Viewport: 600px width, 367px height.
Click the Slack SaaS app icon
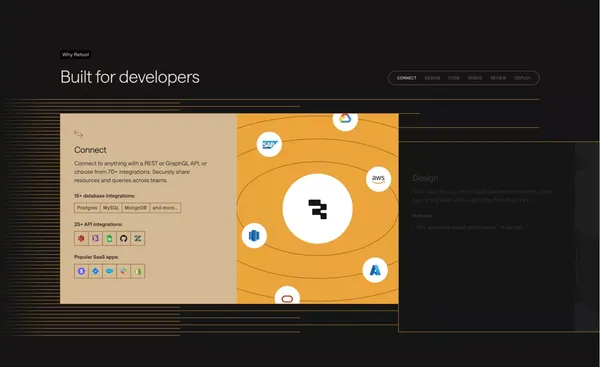(x=123, y=271)
